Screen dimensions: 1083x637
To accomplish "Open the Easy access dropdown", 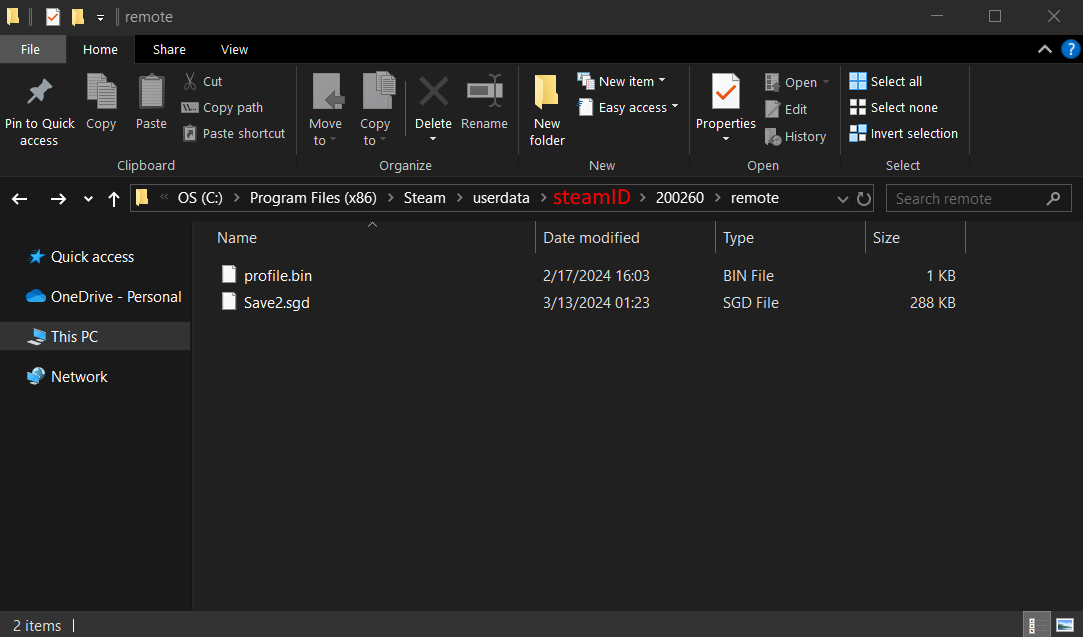I will point(628,108).
